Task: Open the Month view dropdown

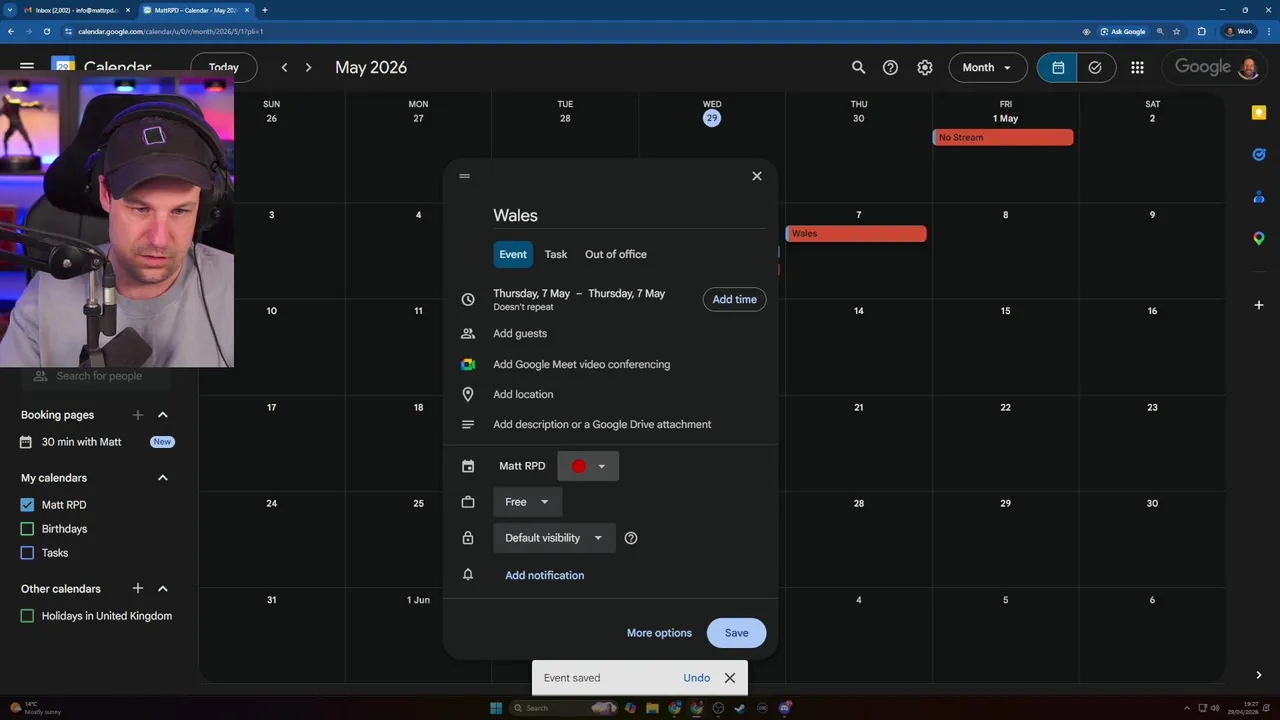Action: pyautogui.click(x=988, y=67)
